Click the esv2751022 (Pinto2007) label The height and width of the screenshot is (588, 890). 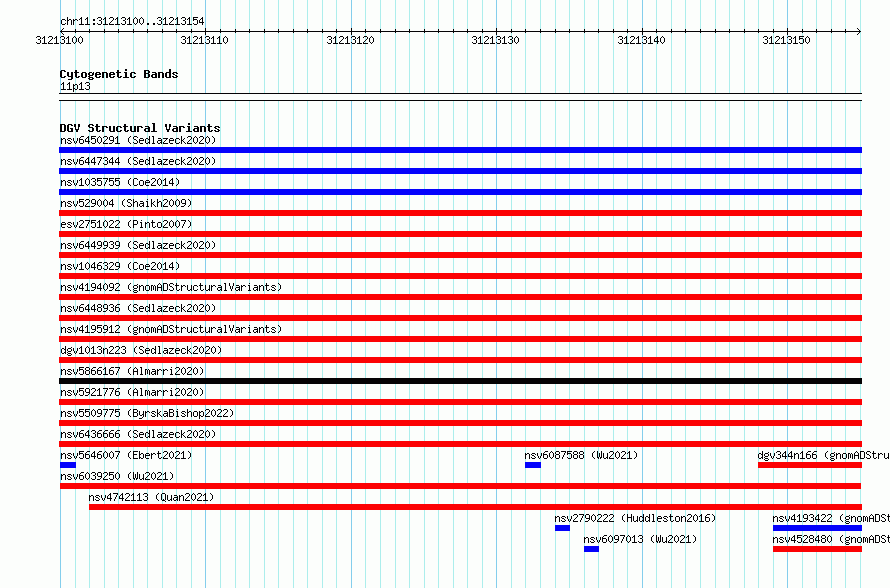pos(126,224)
